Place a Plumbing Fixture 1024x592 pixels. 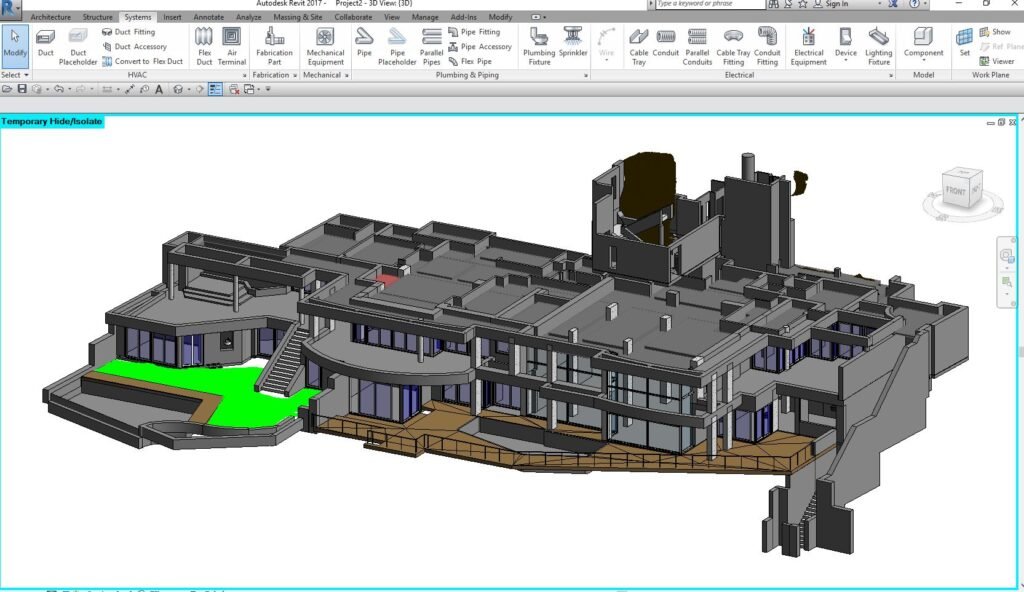pyautogui.click(x=539, y=44)
